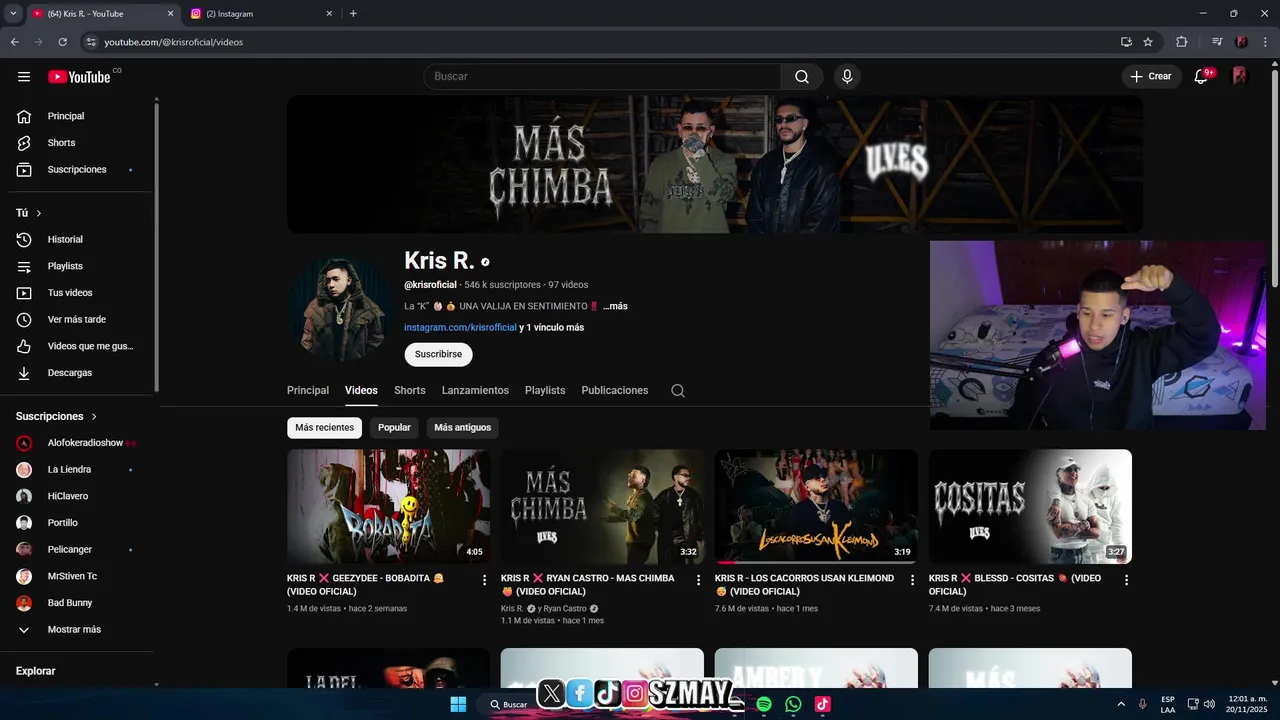The height and width of the screenshot is (720, 1280).
Task: Open the instagram.com/krisrofficial link
Action: (460, 328)
